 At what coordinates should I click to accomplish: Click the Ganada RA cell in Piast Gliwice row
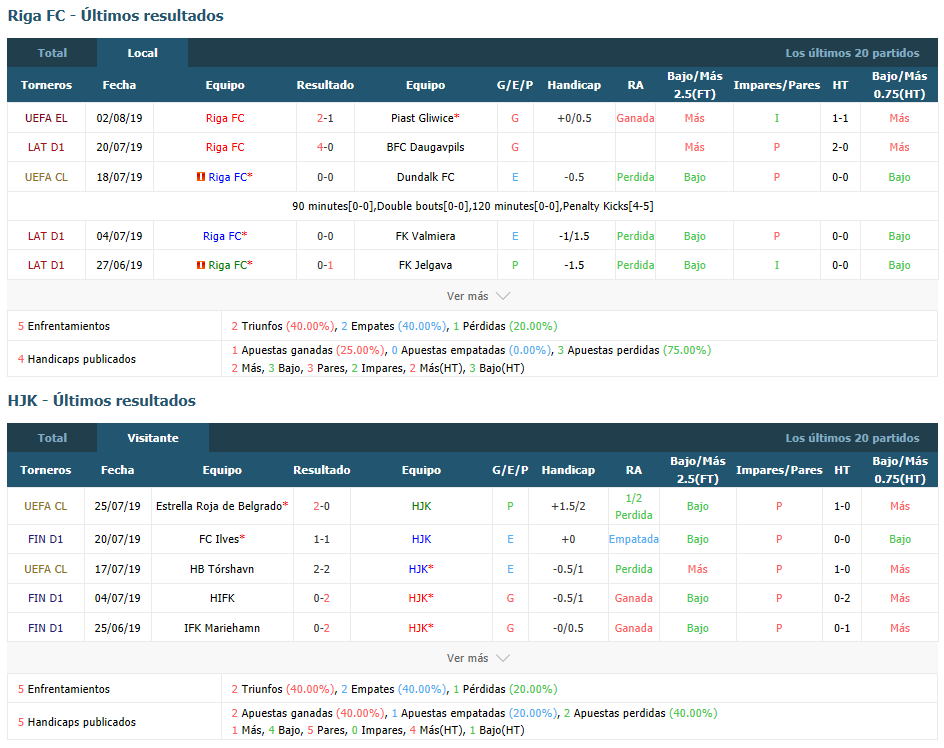click(635, 118)
